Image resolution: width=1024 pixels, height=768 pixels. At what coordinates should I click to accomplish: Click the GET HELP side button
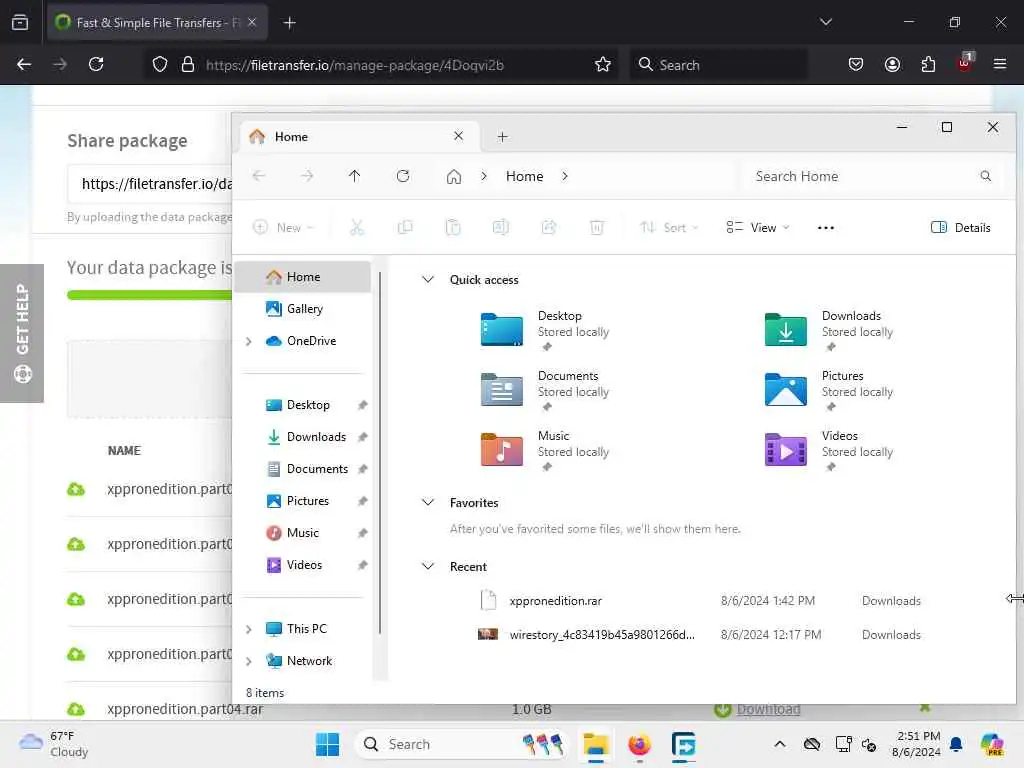click(22, 333)
